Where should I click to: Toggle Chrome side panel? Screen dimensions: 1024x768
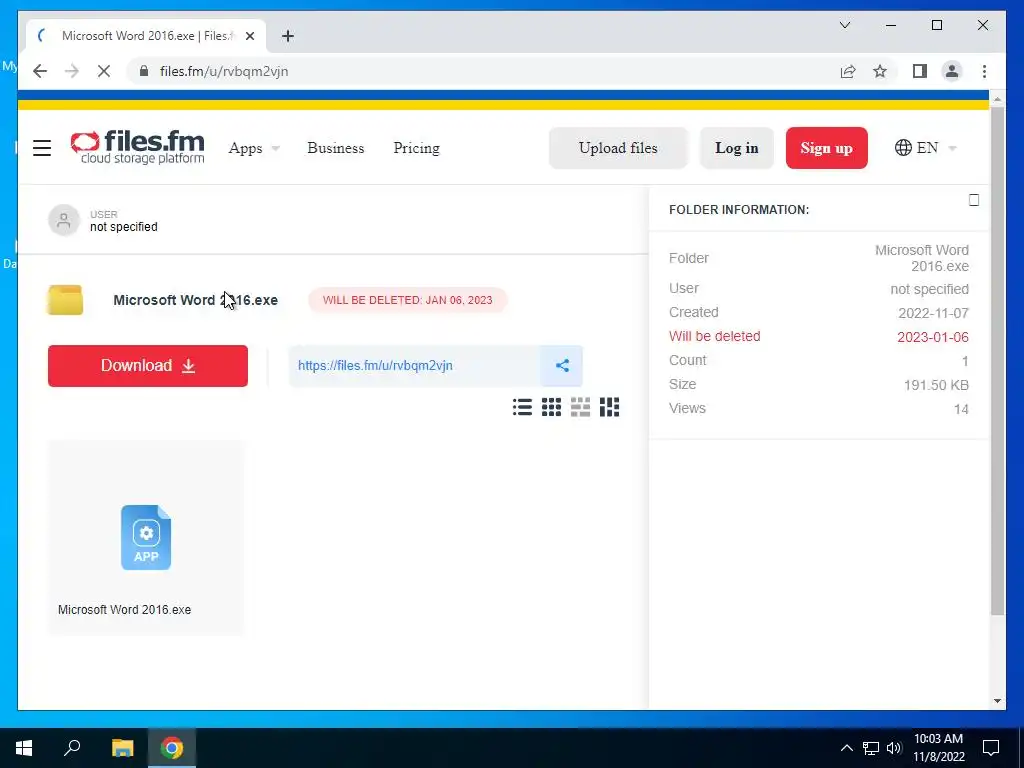tap(920, 71)
